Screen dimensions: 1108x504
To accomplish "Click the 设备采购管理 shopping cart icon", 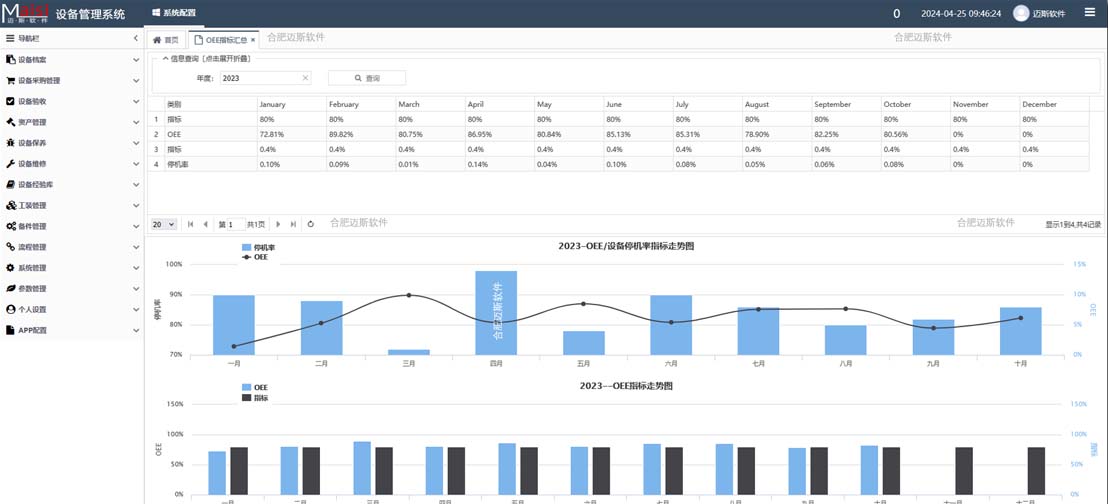I will click(10, 81).
